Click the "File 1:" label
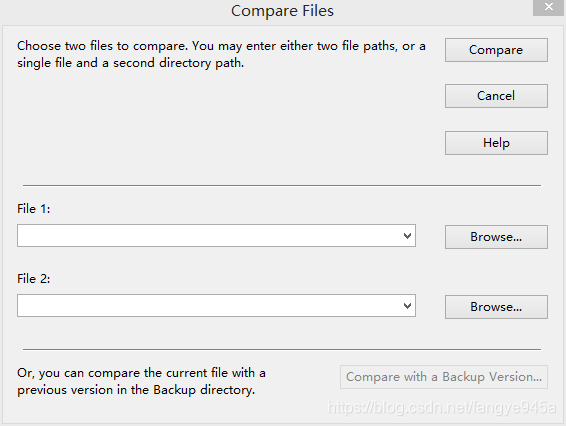The width and height of the screenshot is (566, 426). coord(34,209)
